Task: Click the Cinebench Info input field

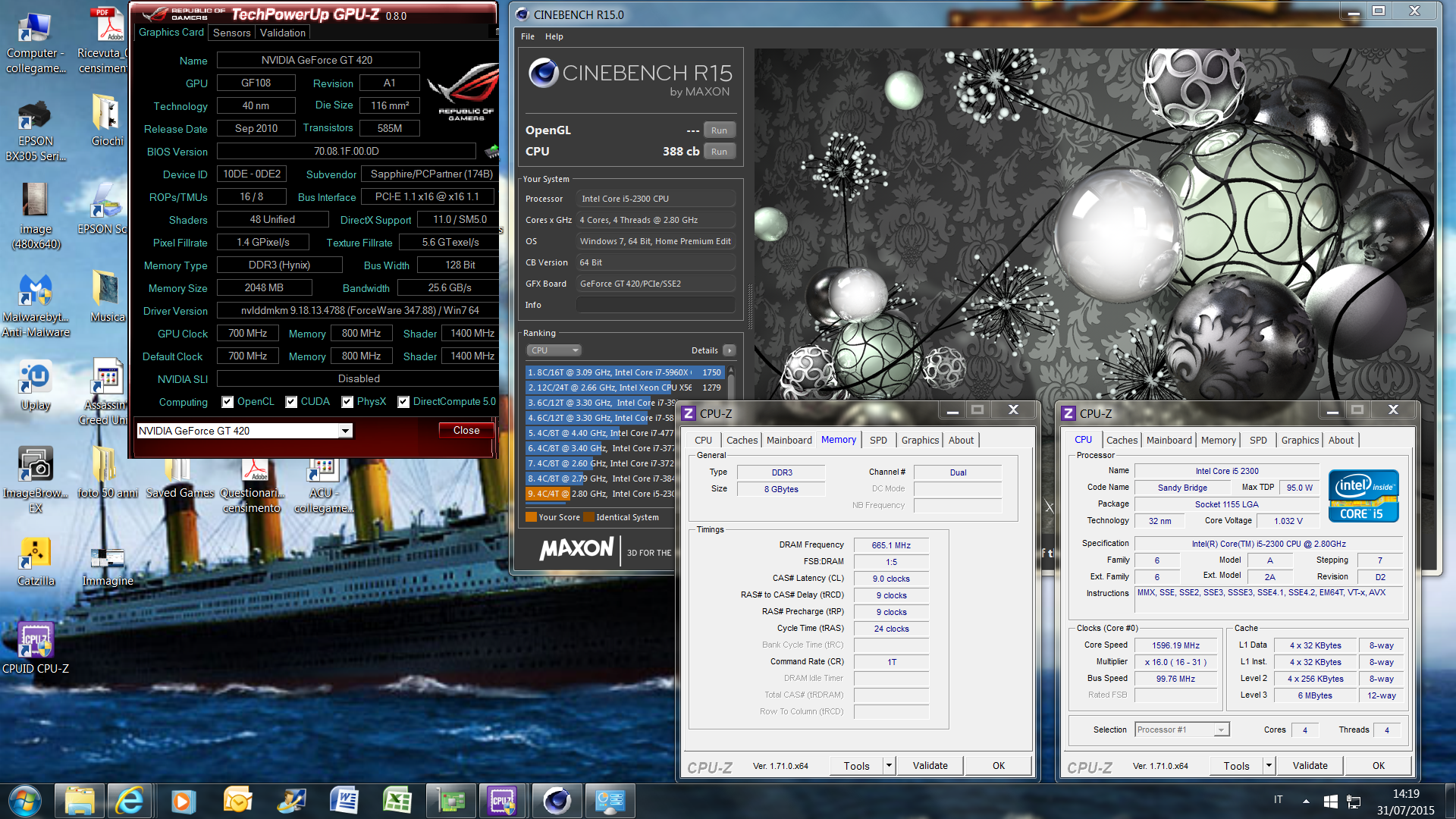Action: (x=655, y=305)
